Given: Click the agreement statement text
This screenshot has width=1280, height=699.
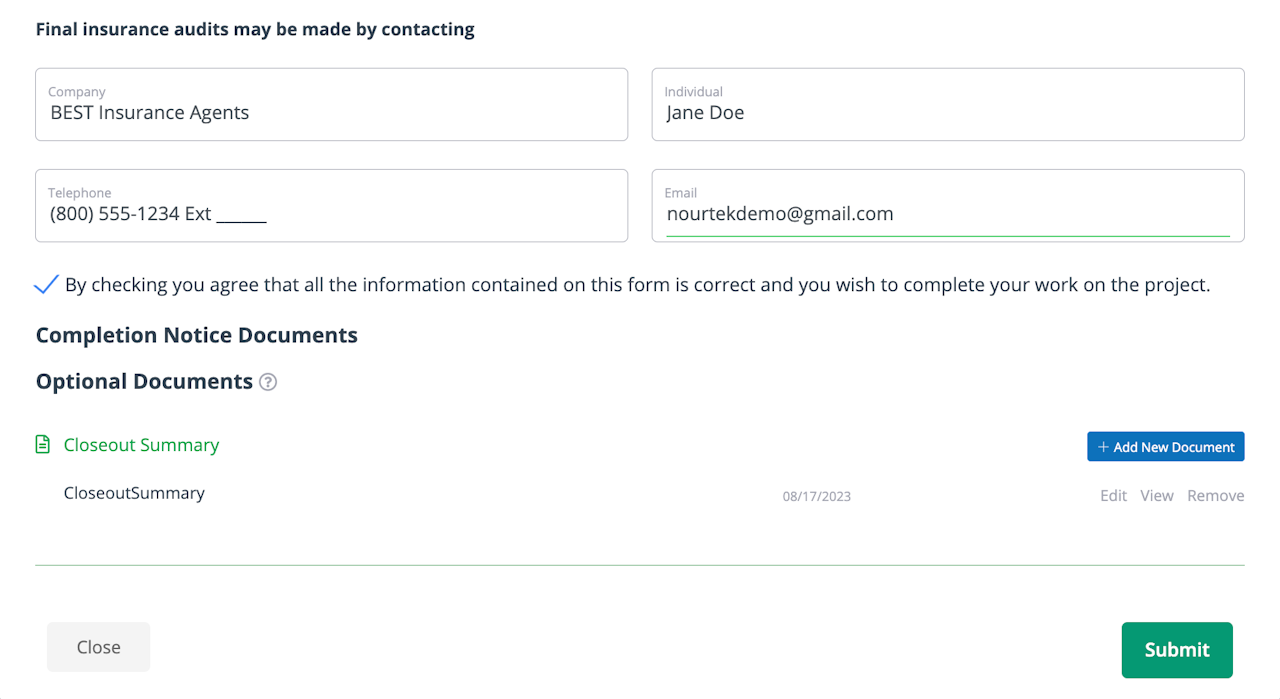Looking at the screenshot, I should pos(637,285).
